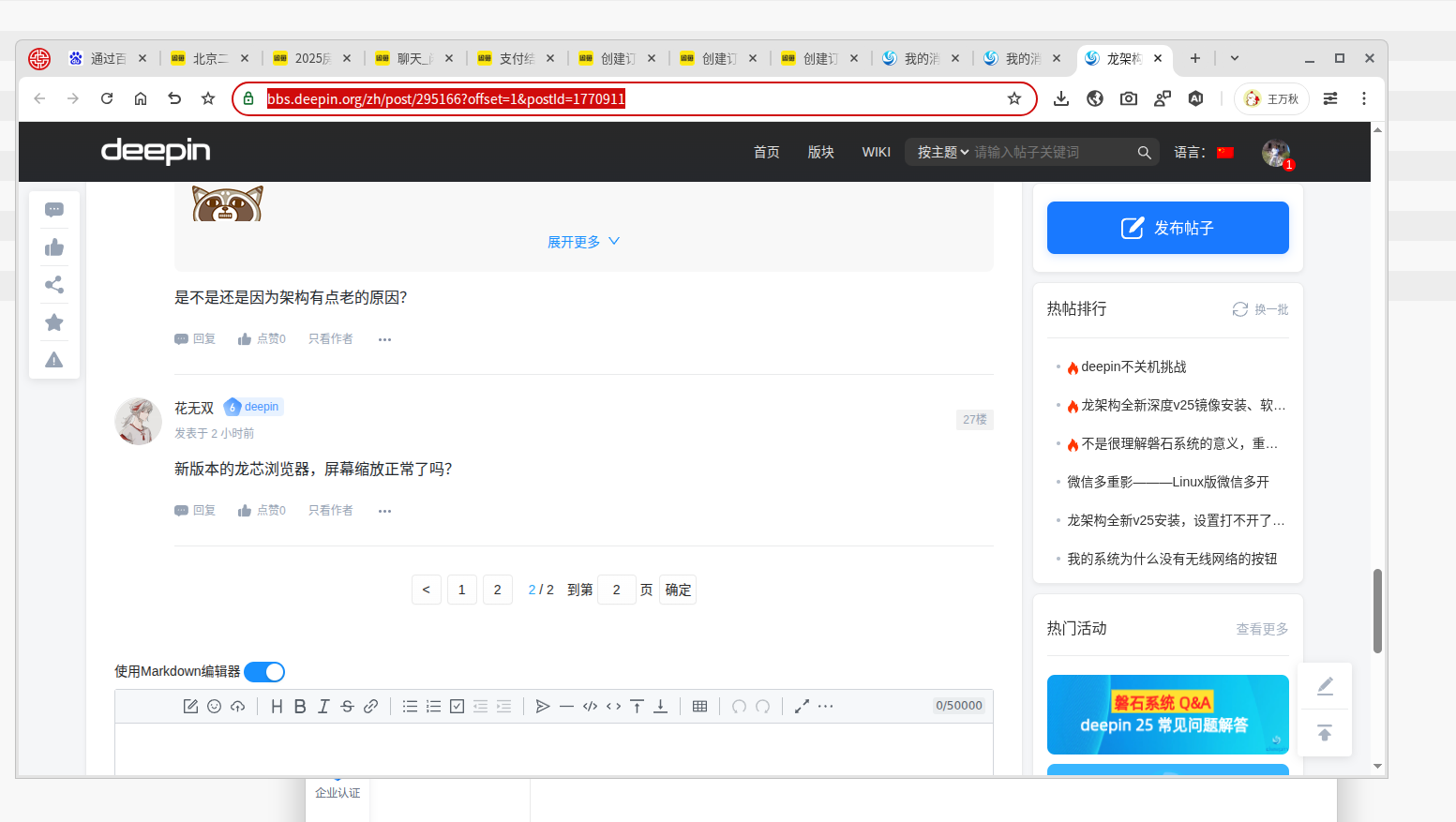1456x822 pixels.
Task: Open the 版块 menu in the deepin header
Action: pos(820,152)
